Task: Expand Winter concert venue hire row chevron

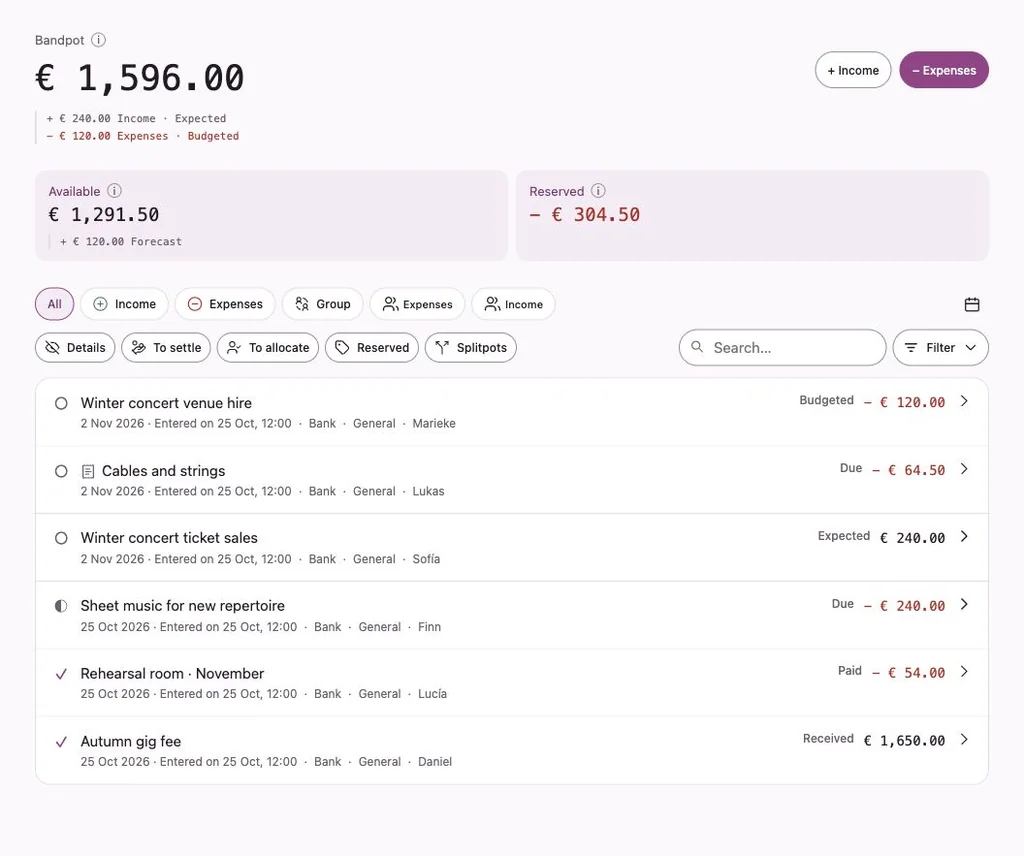Action: [x=964, y=401]
